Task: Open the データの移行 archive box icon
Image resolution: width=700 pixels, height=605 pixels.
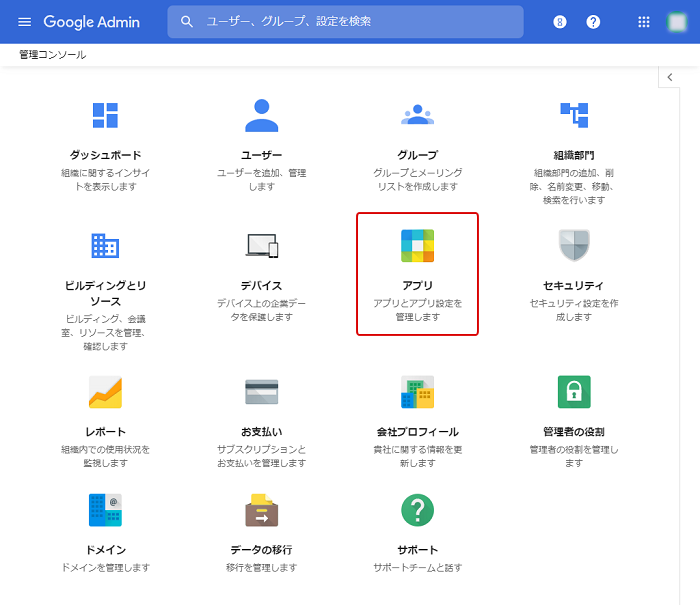Action: coord(262,510)
